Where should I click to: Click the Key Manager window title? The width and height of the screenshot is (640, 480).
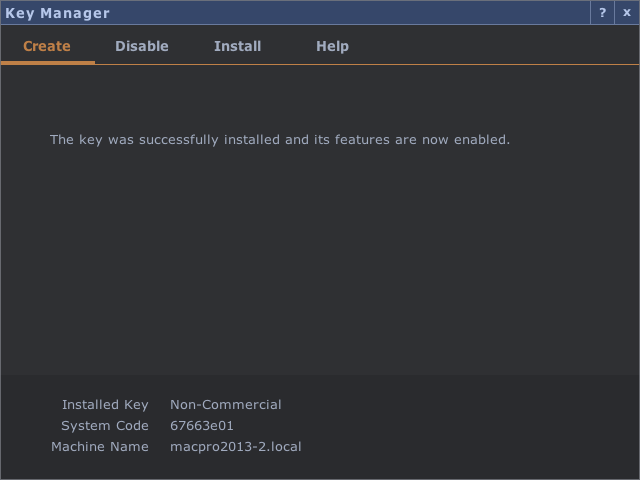pos(58,13)
